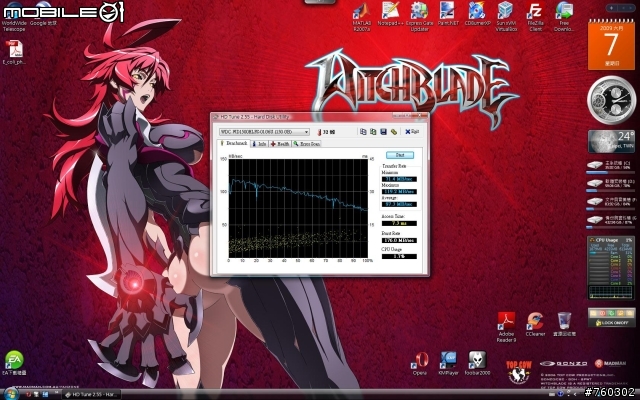This screenshot has height=400, width=640.
Task: Click the Access Time 7.3 ms value
Action: click(399, 223)
